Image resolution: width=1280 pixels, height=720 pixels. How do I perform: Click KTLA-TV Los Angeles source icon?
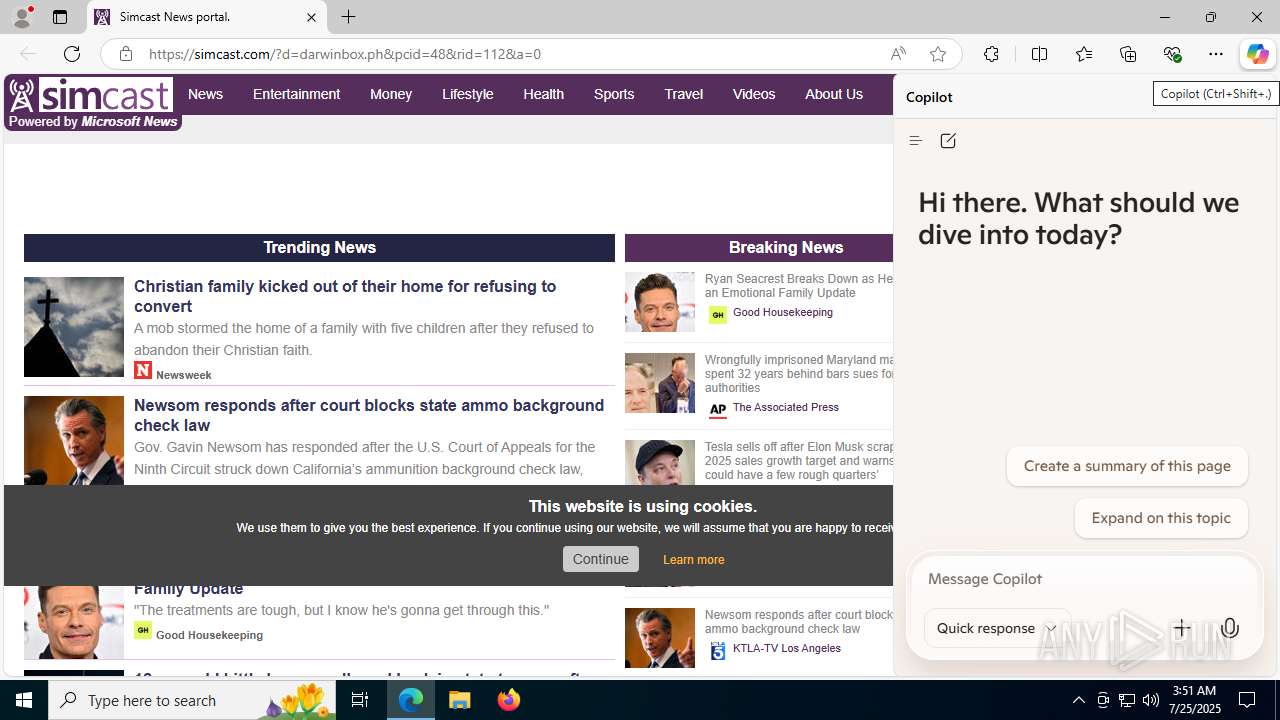(x=718, y=651)
